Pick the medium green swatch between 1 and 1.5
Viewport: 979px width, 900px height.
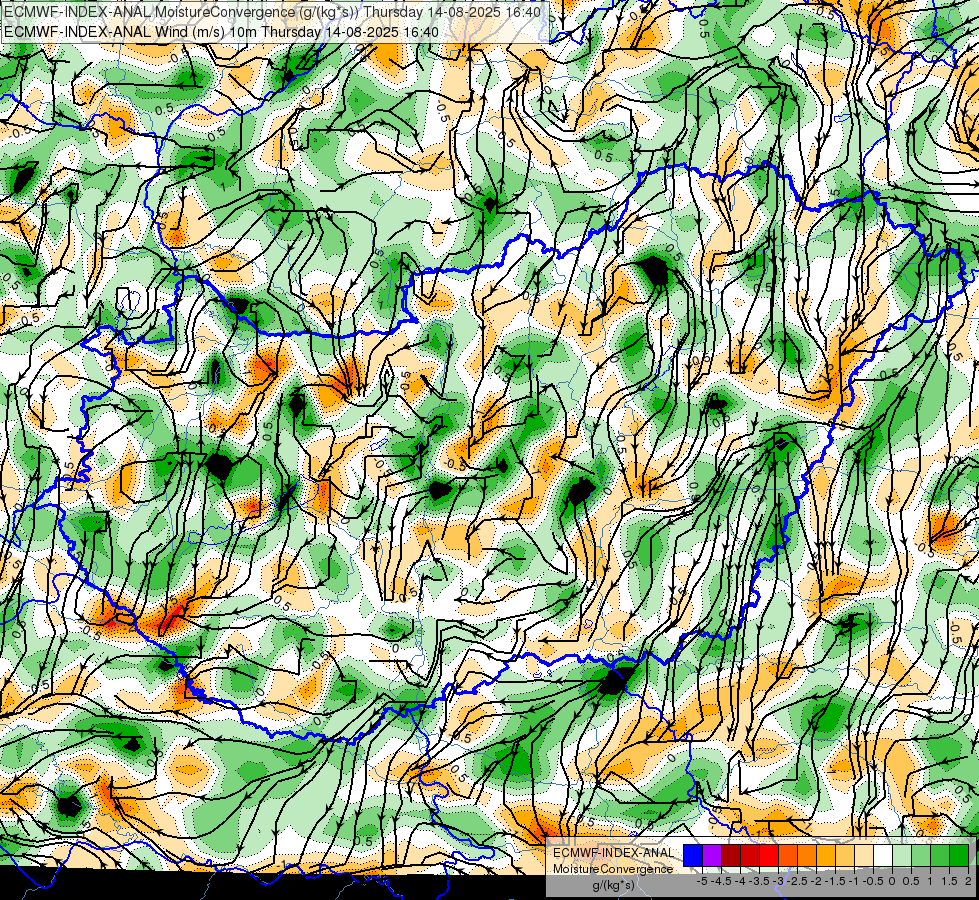940,856
